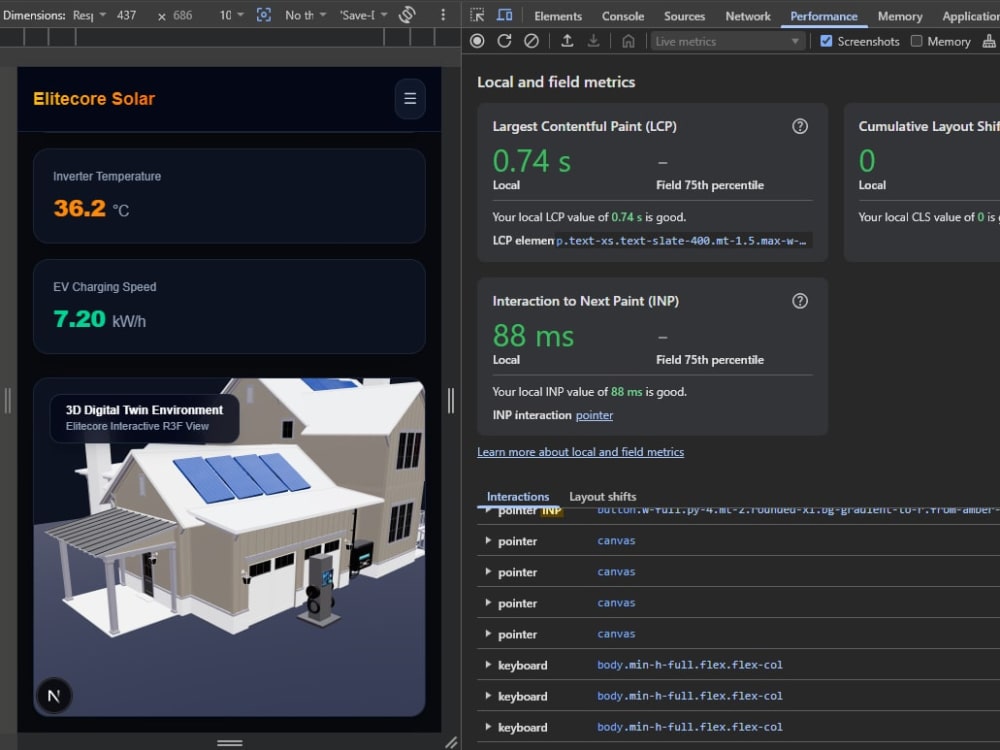The image size is (1000, 750).
Task: Open the Save-Data dropdown
Action: pyautogui.click(x=364, y=15)
